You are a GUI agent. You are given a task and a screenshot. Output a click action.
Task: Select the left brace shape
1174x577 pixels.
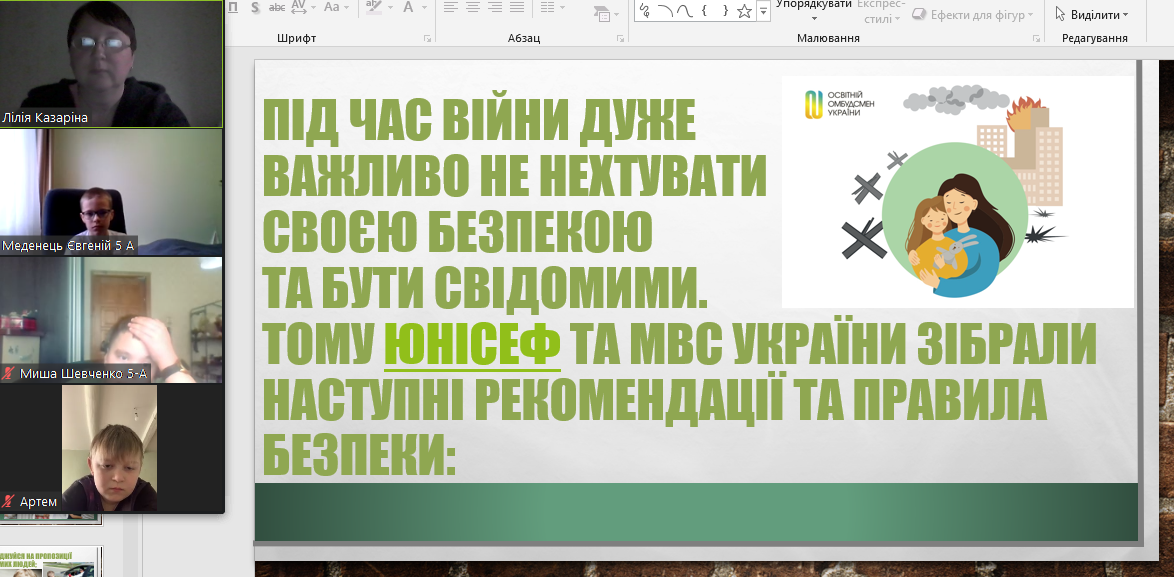click(705, 10)
